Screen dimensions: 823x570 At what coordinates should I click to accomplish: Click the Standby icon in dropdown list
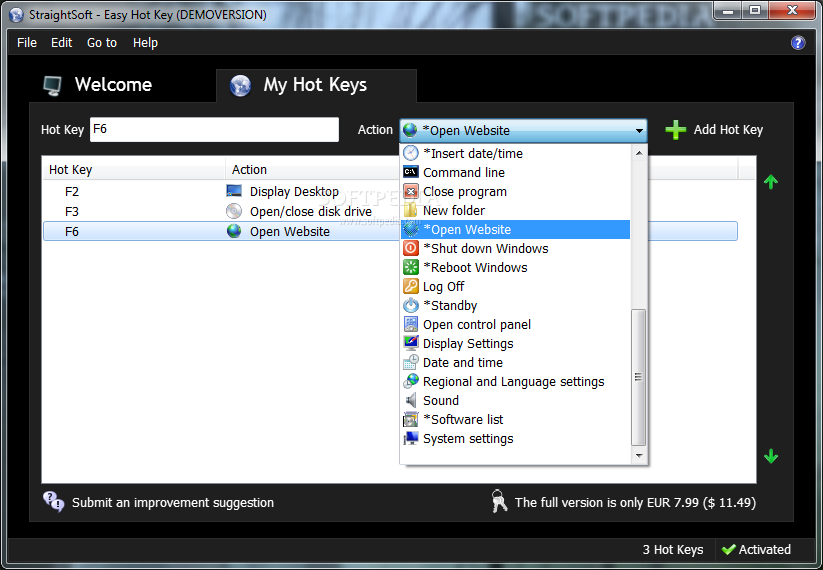tap(410, 305)
